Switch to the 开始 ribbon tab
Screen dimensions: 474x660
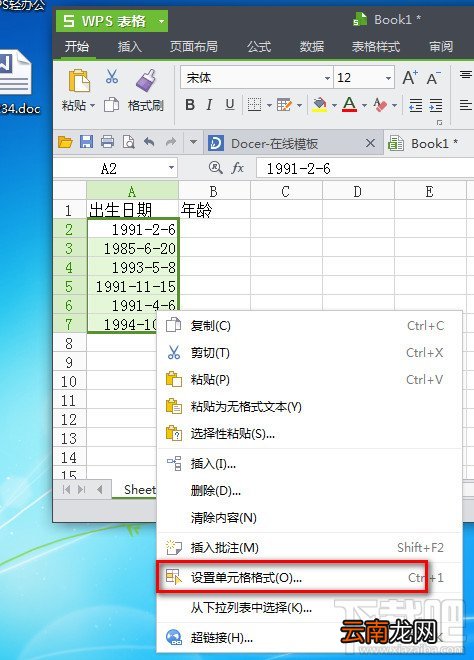tap(77, 46)
